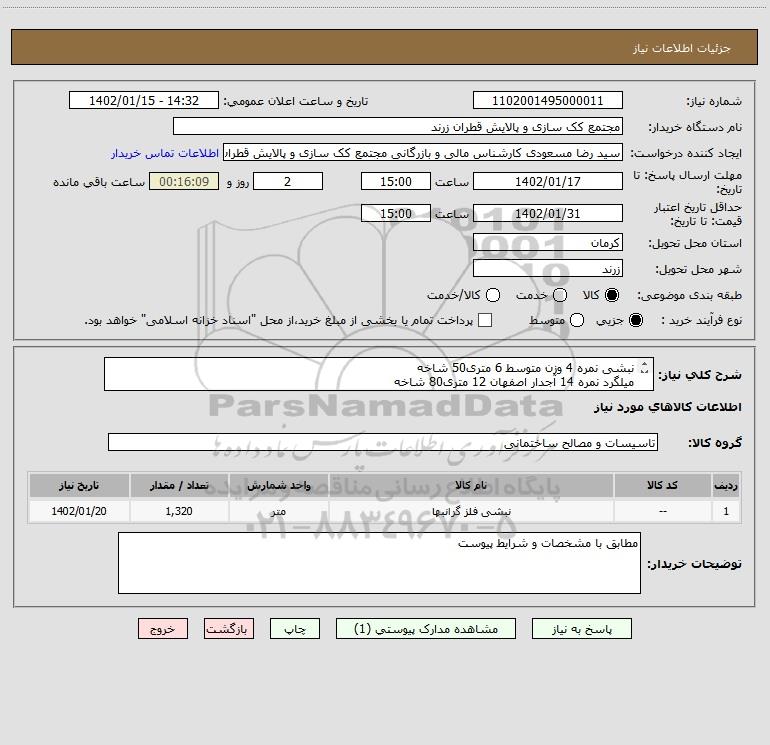Click need date cell 1402/01/20
This screenshot has height=745, width=770.
[x=79, y=511]
